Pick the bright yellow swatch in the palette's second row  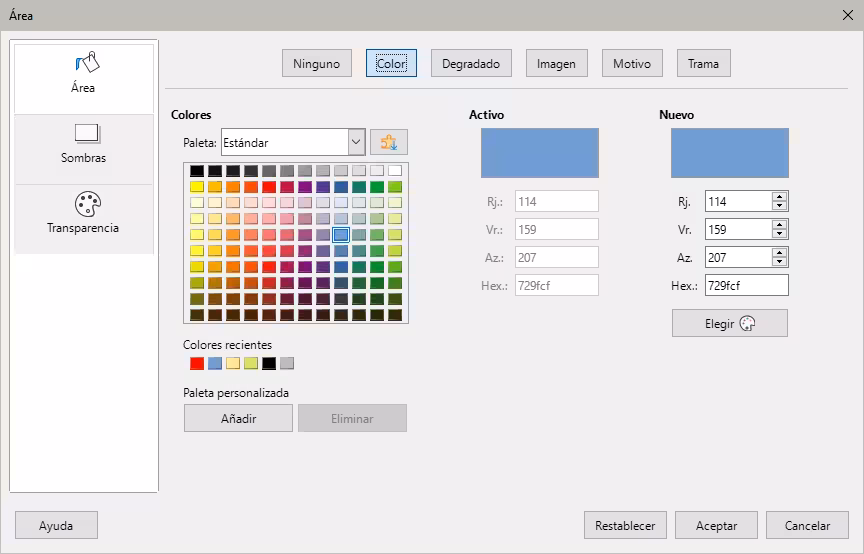click(x=197, y=187)
